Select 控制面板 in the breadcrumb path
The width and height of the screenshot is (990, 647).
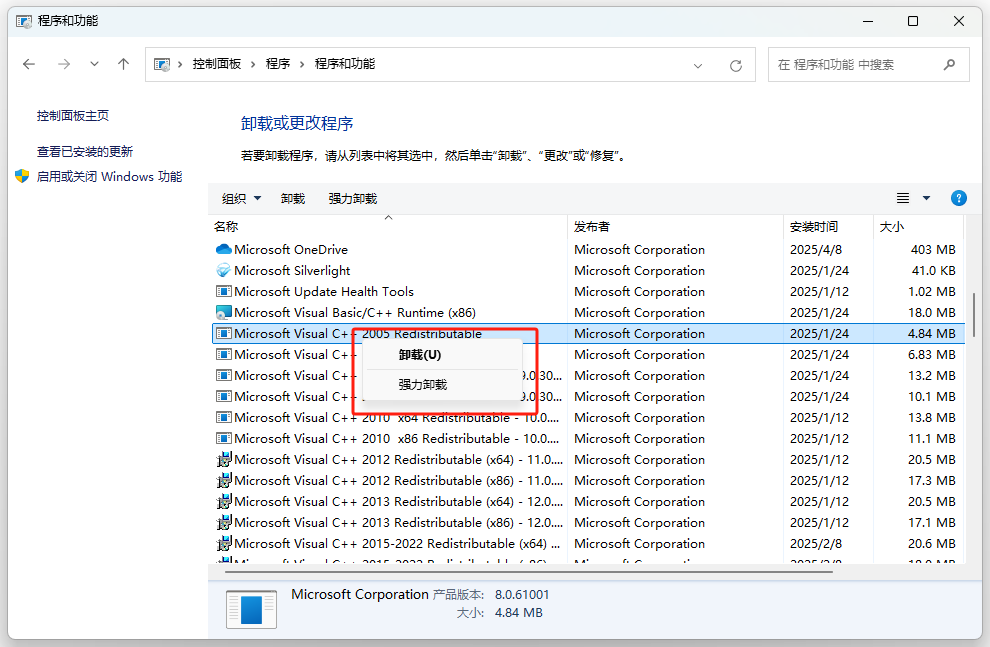pyautogui.click(x=217, y=64)
